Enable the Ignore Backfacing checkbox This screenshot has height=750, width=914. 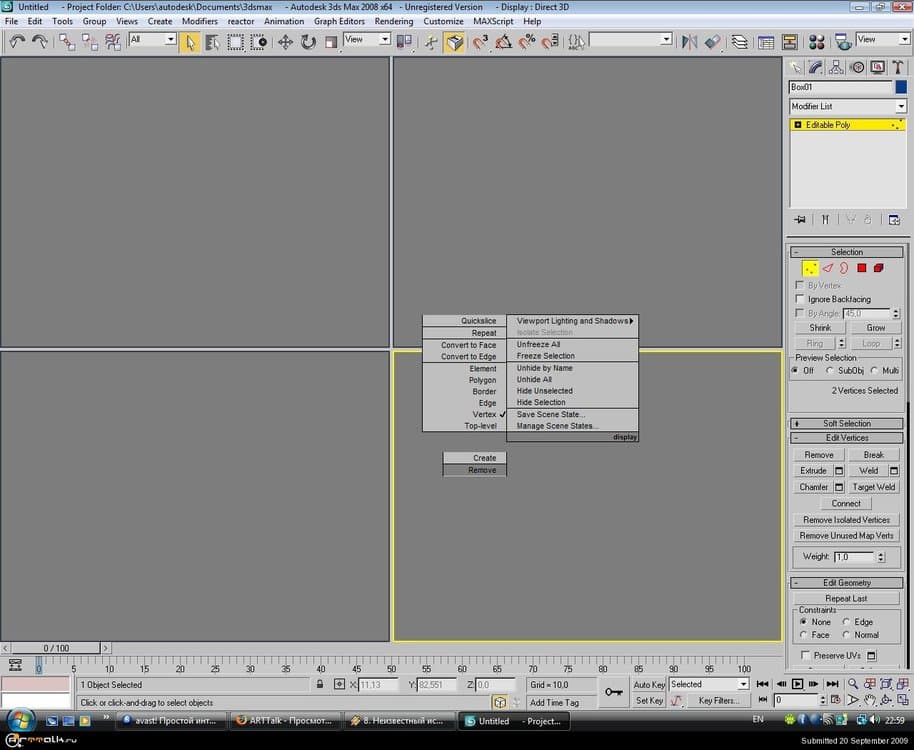point(800,299)
